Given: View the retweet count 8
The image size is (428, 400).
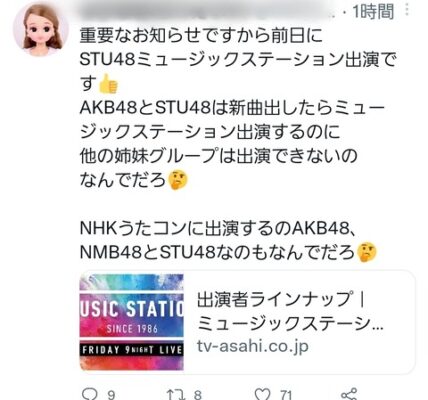Looking at the screenshot, I should pos(198,395).
